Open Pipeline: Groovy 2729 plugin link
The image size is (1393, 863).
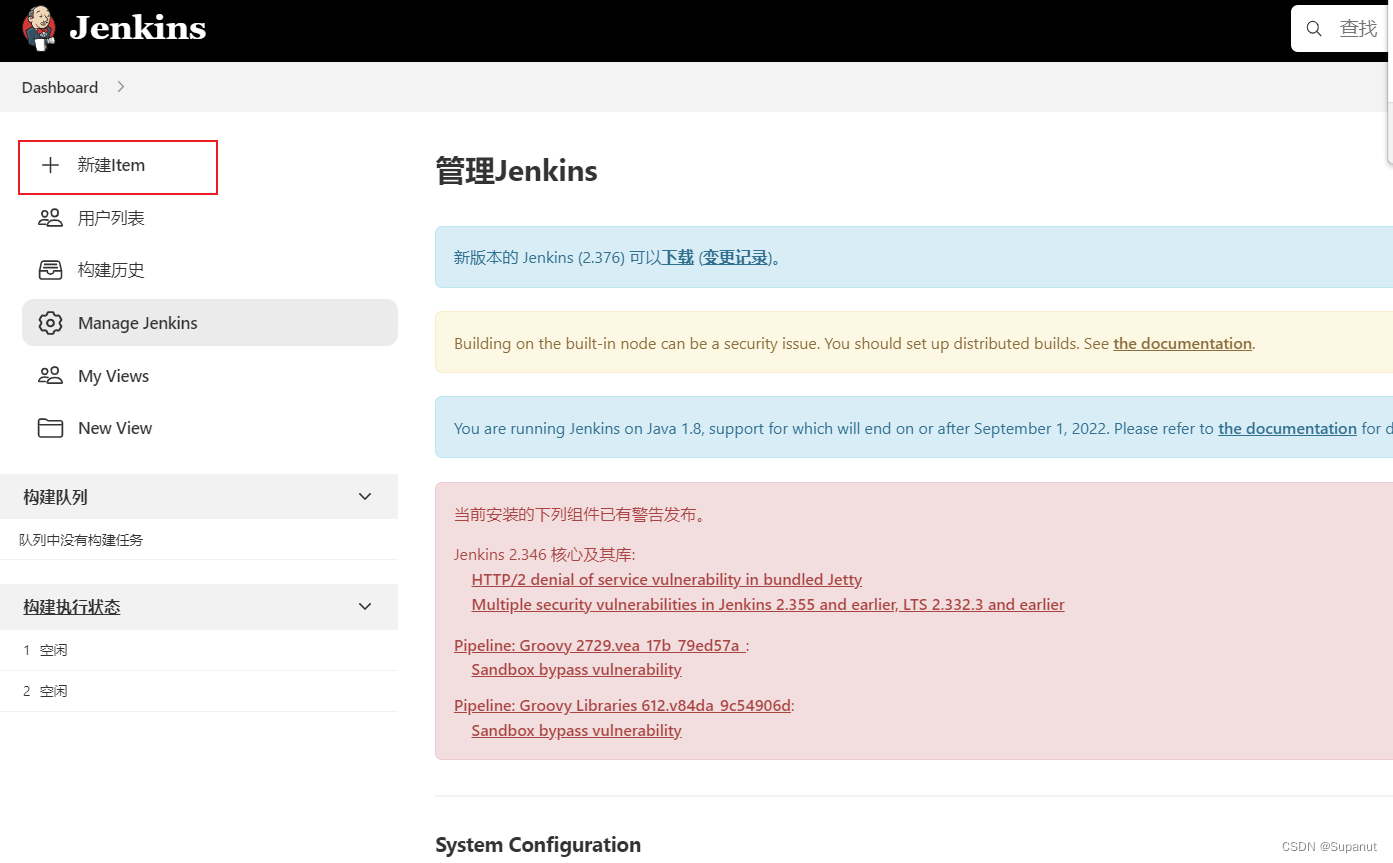[599, 645]
